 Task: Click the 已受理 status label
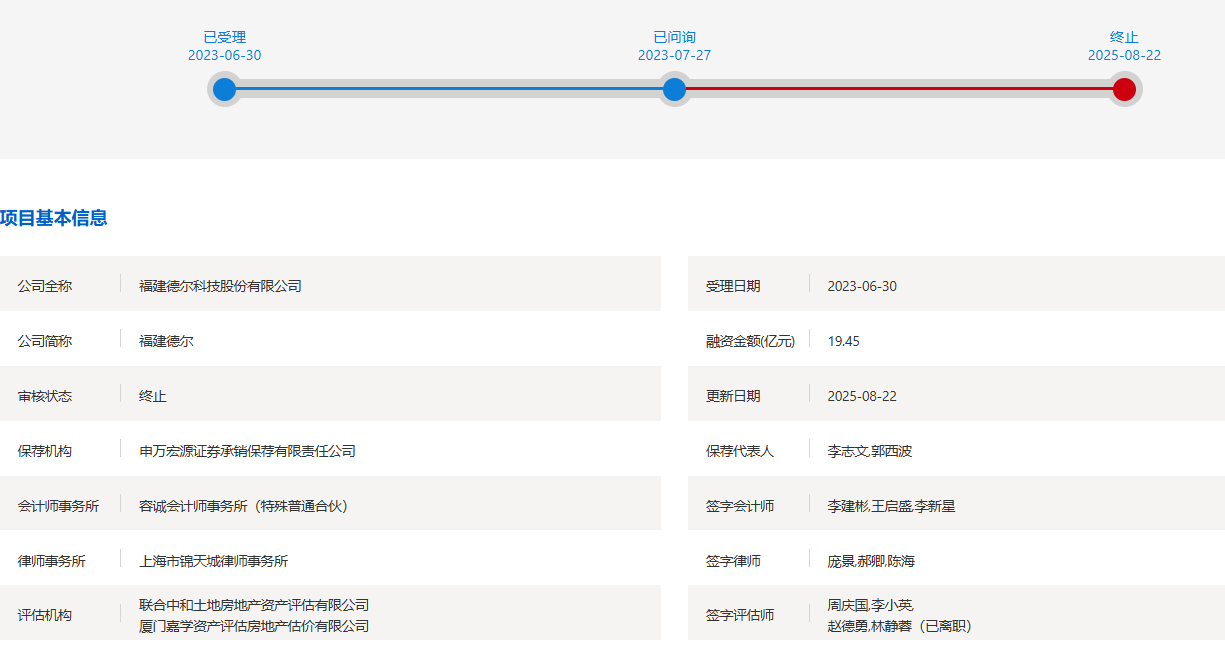pos(224,36)
